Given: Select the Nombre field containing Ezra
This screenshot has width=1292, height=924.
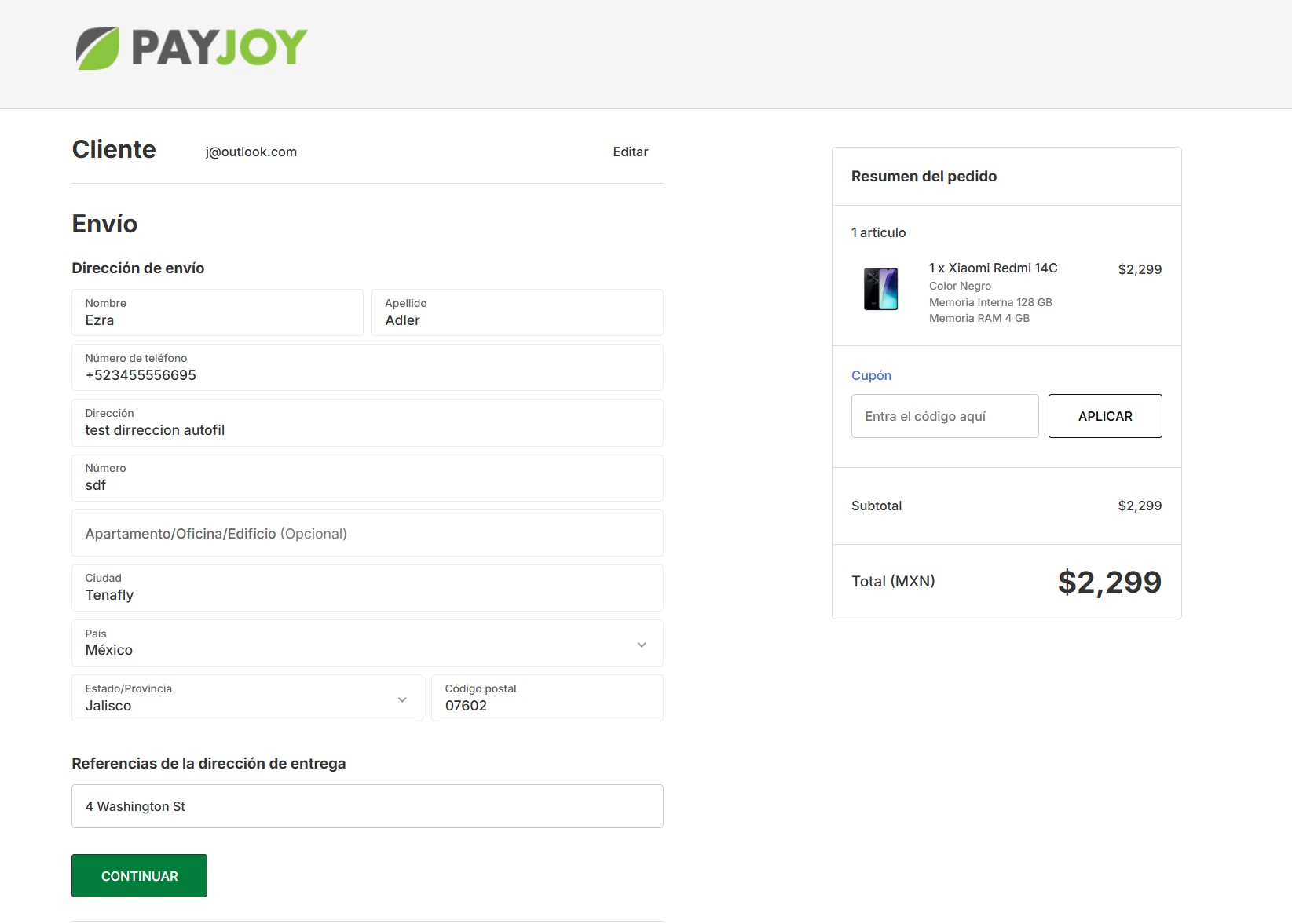Looking at the screenshot, I should [x=218, y=312].
